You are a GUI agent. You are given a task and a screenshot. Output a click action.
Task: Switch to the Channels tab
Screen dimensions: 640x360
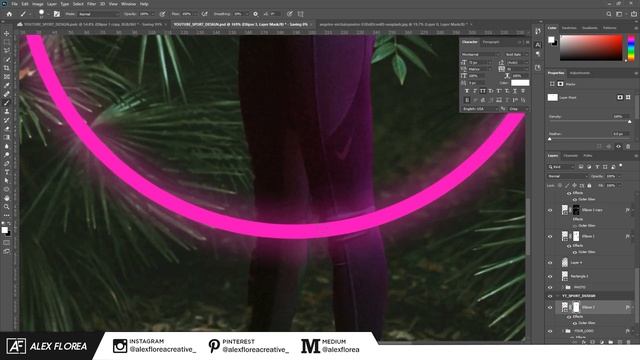click(571, 156)
